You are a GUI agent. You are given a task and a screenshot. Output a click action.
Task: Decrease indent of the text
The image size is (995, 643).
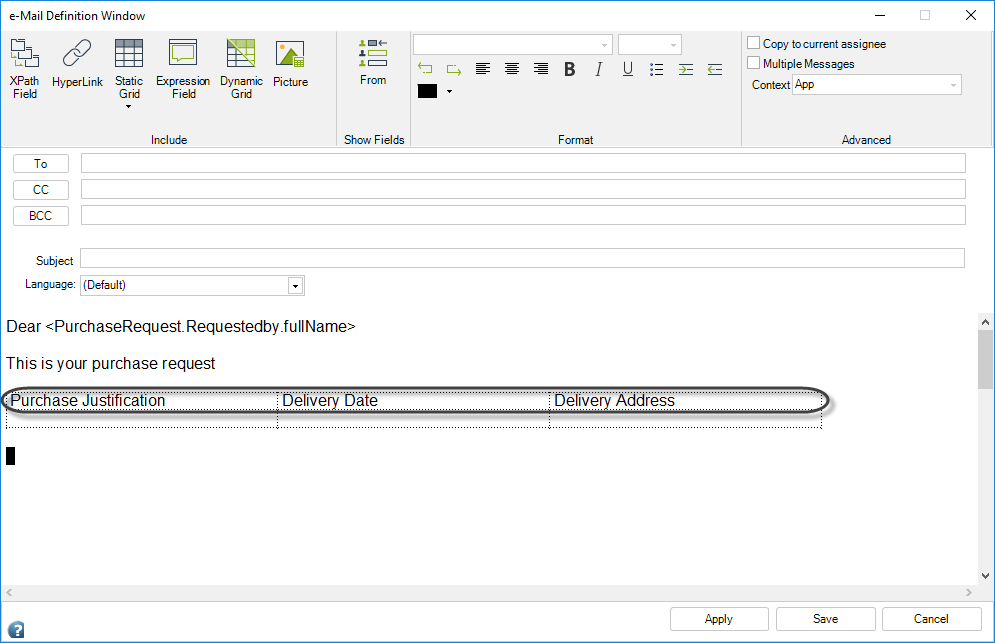pyautogui.click(x=715, y=69)
